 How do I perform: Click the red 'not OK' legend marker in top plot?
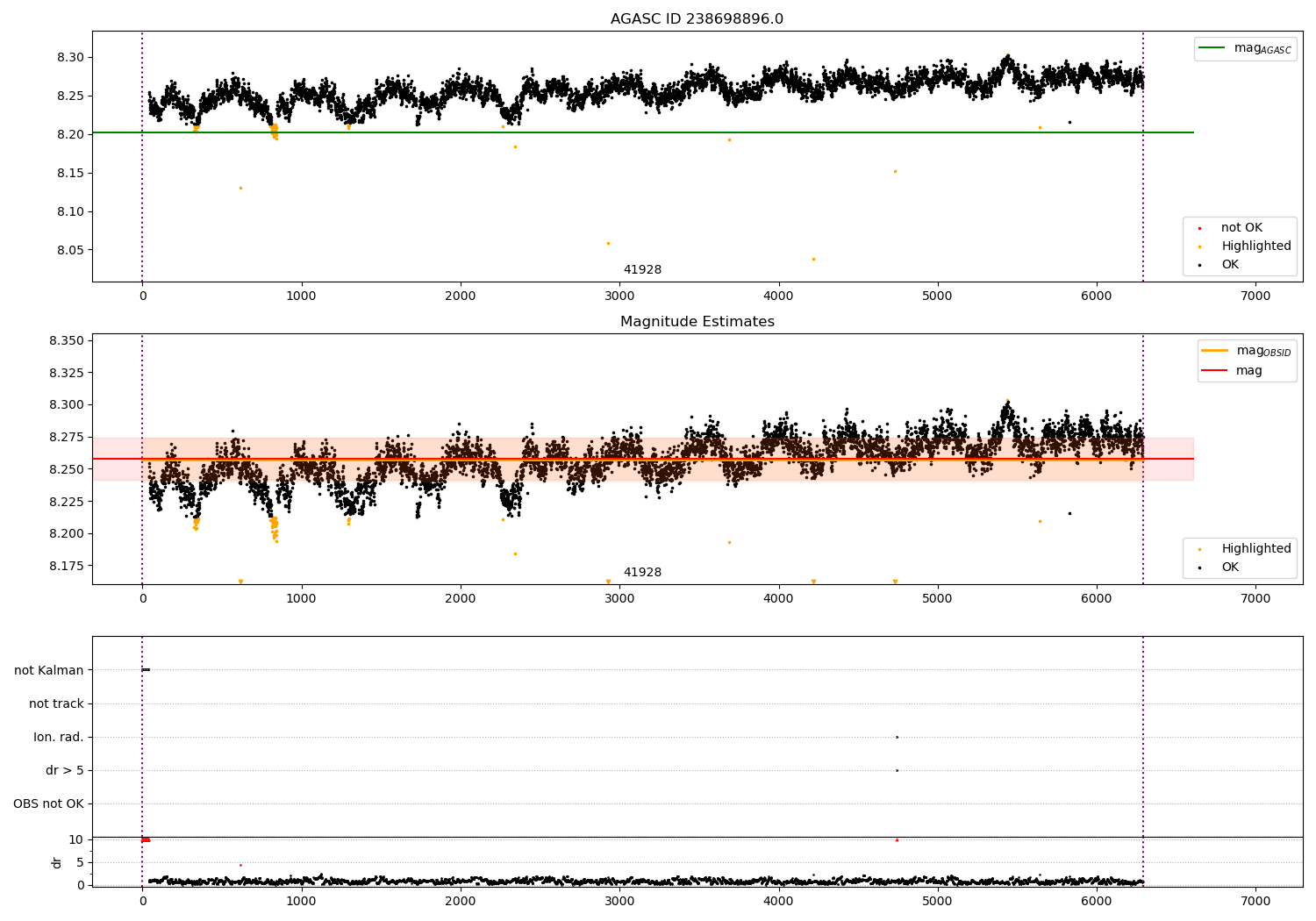coord(1199,228)
